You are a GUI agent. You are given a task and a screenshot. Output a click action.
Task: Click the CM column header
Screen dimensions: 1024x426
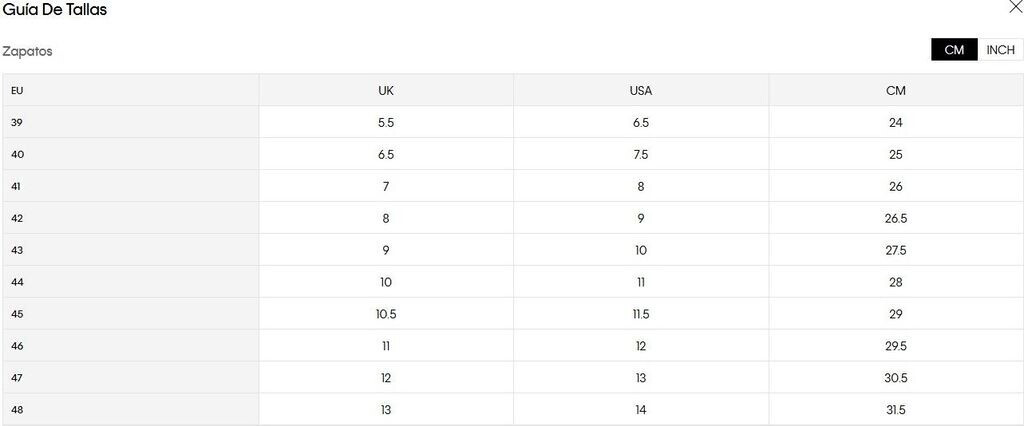click(x=896, y=90)
